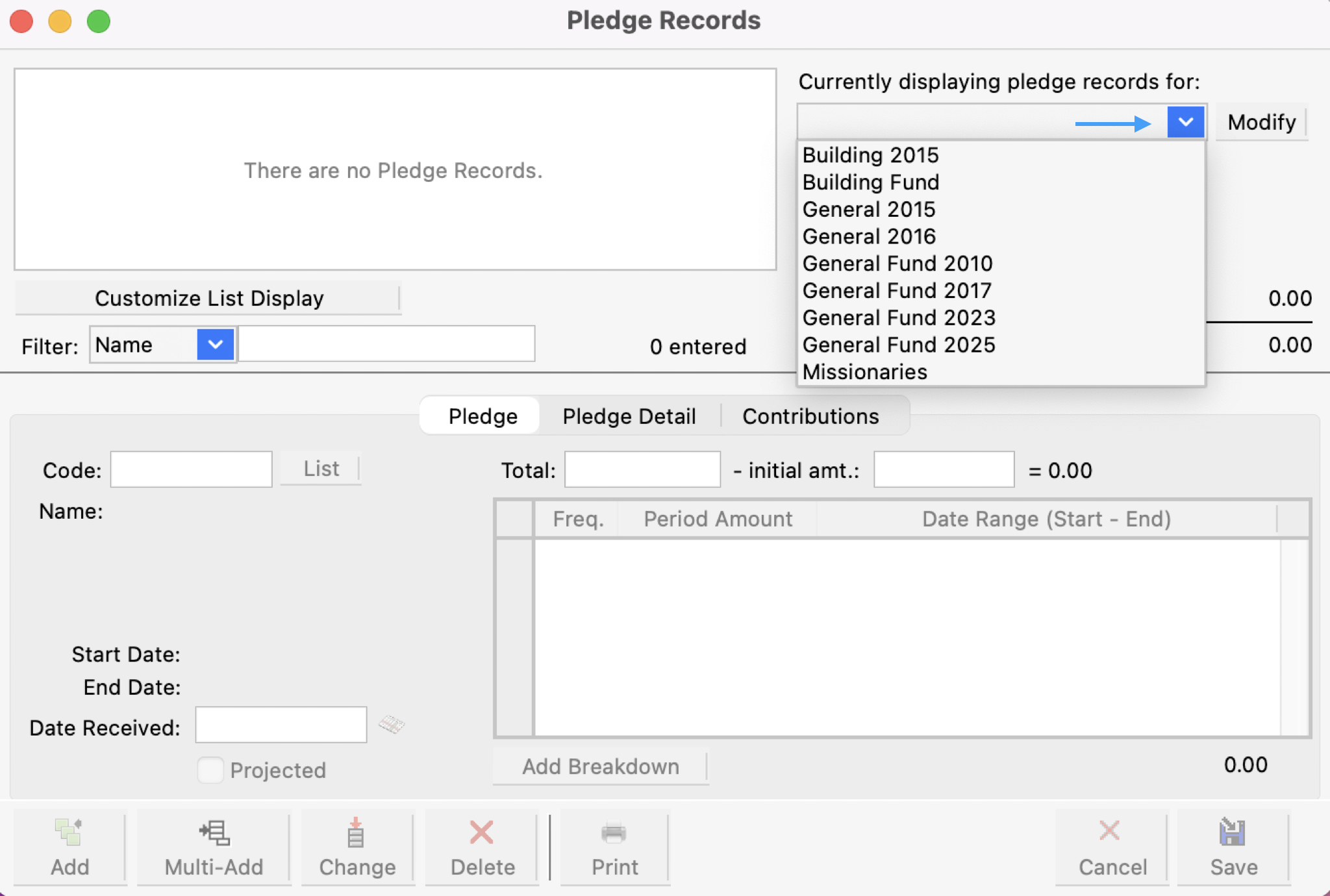Switch to the Contributions tab
Image resolution: width=1330 pixels, height=896 pixels.
[811, 416]
